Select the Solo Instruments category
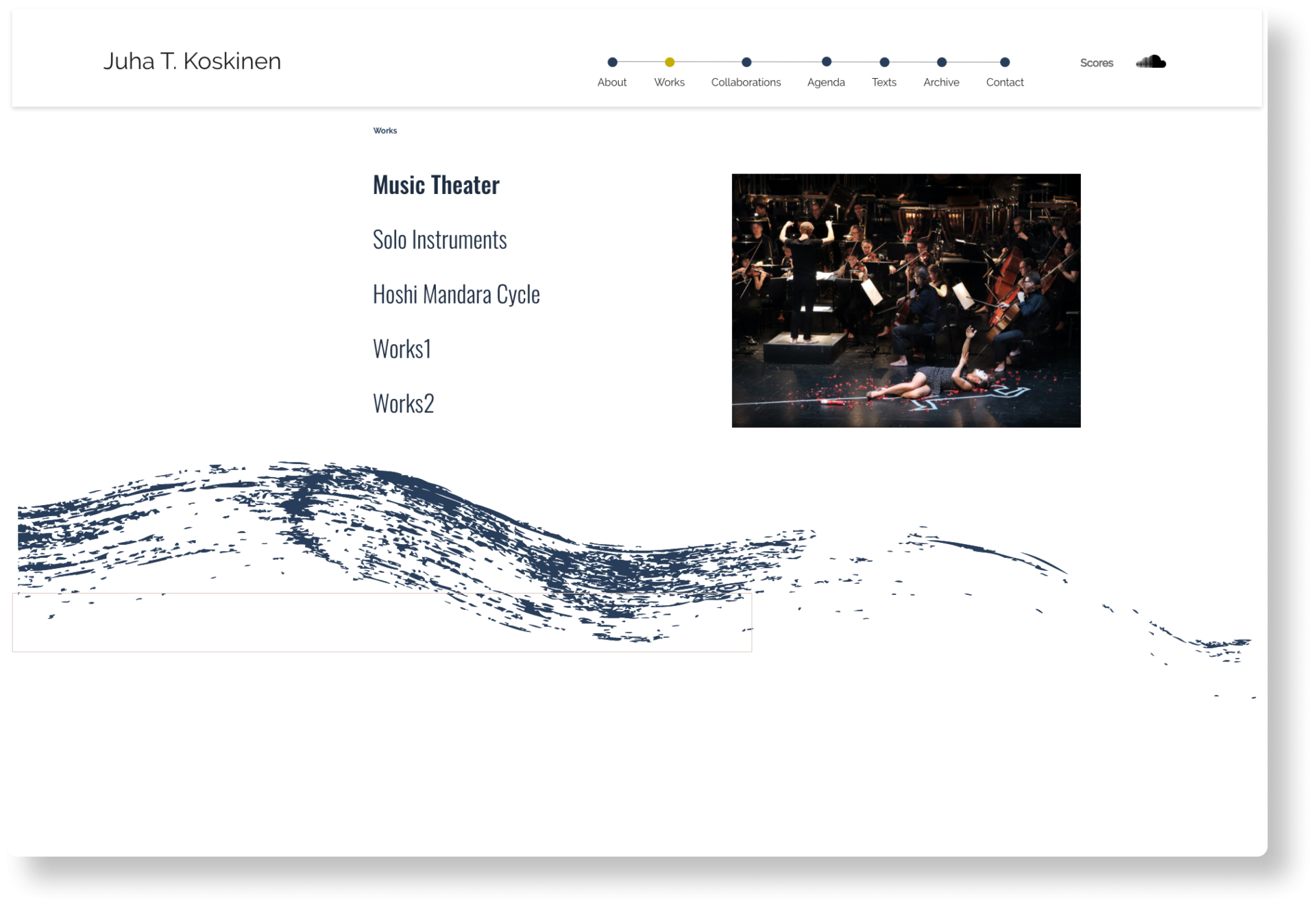Screen dimensions: 1316x906 click(x=439, y=240)
